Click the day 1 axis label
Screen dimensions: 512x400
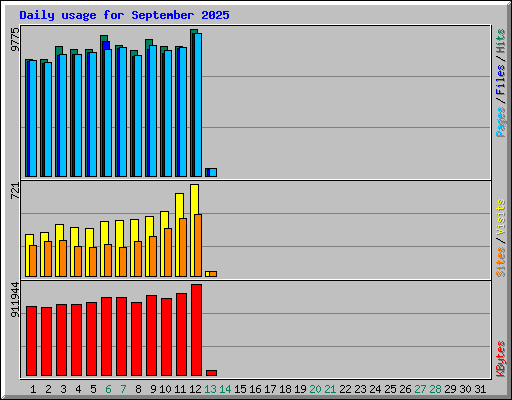33,389
